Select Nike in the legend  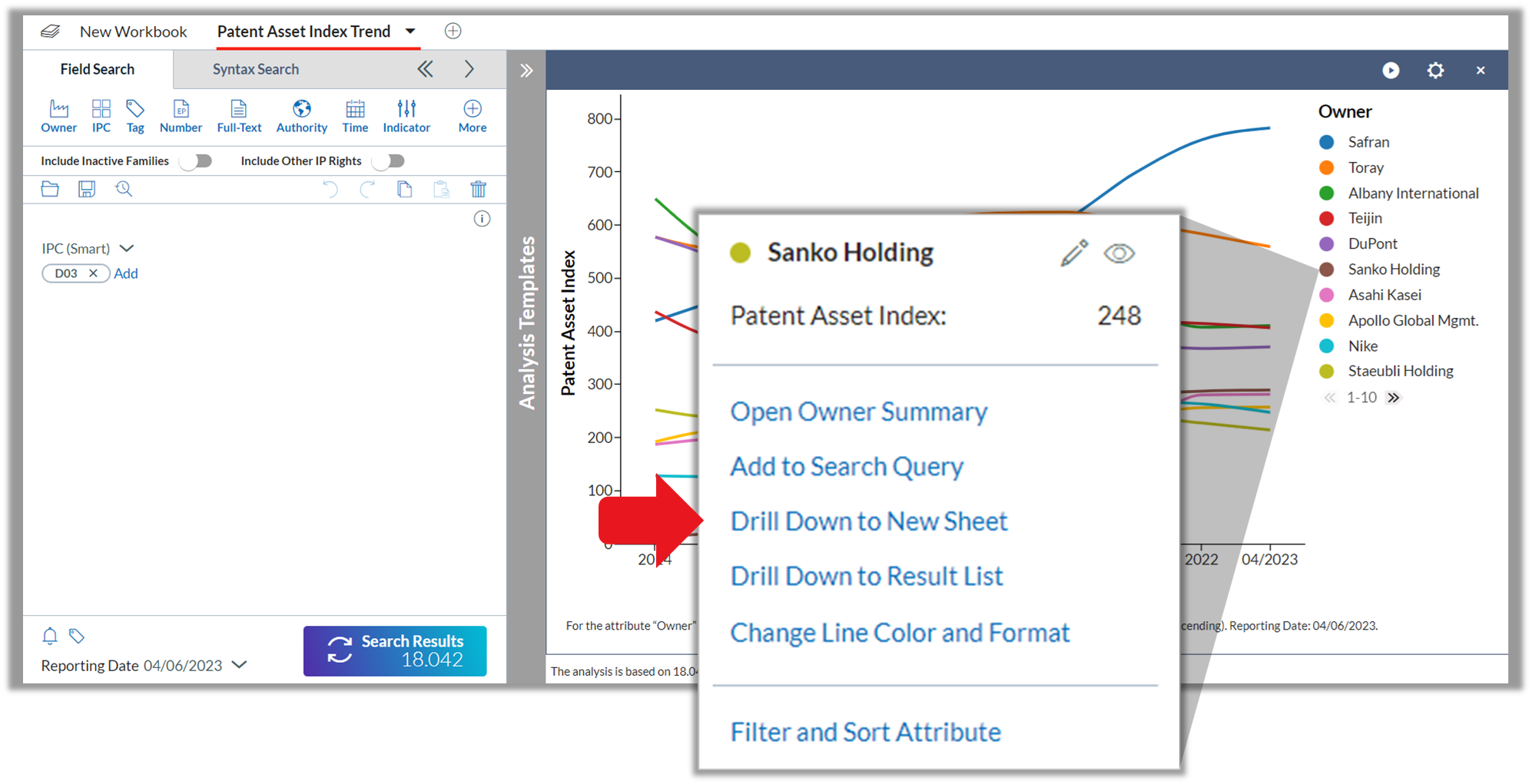[x=1348, y=346]
